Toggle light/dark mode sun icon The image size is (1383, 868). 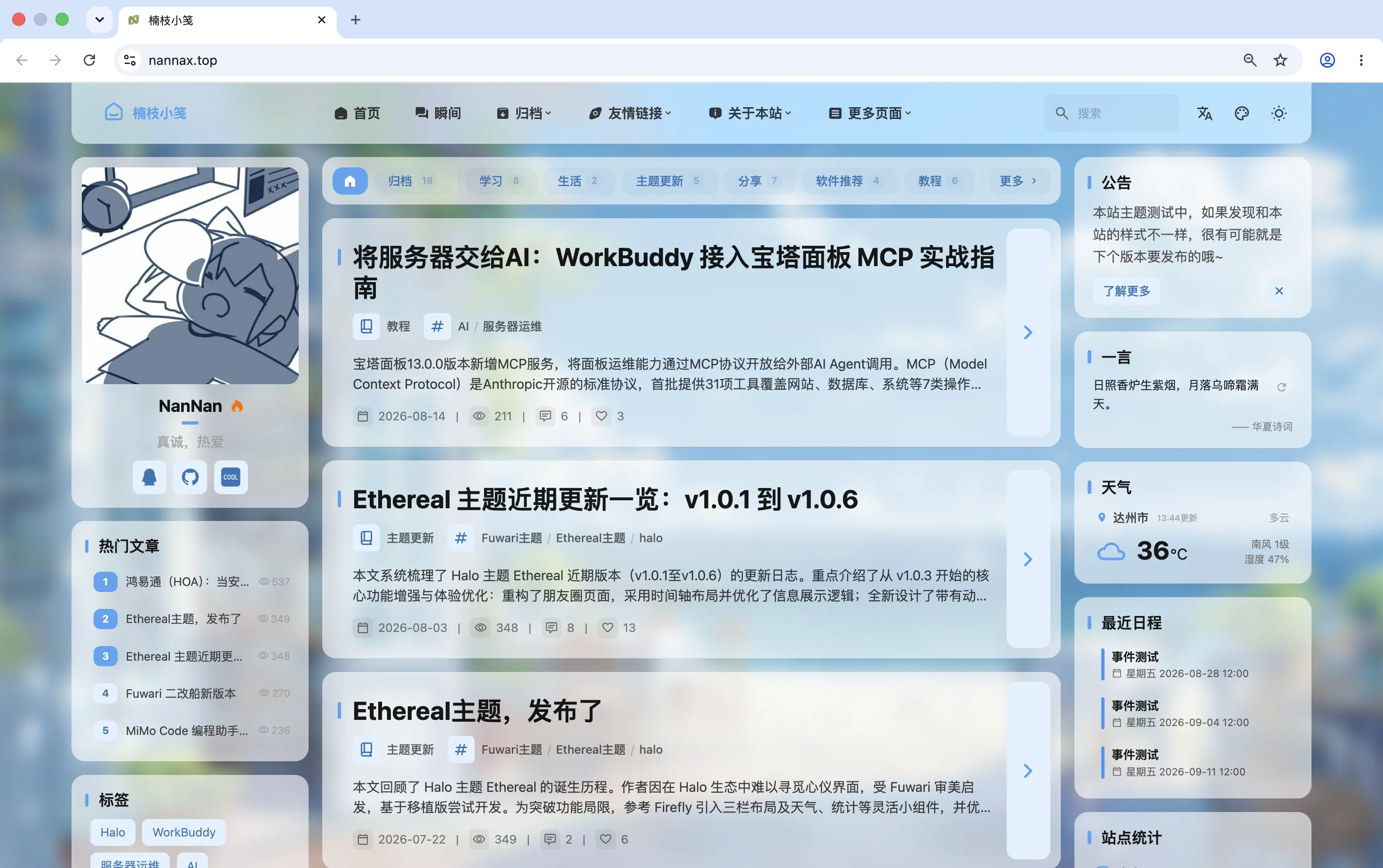point(1279,113)
